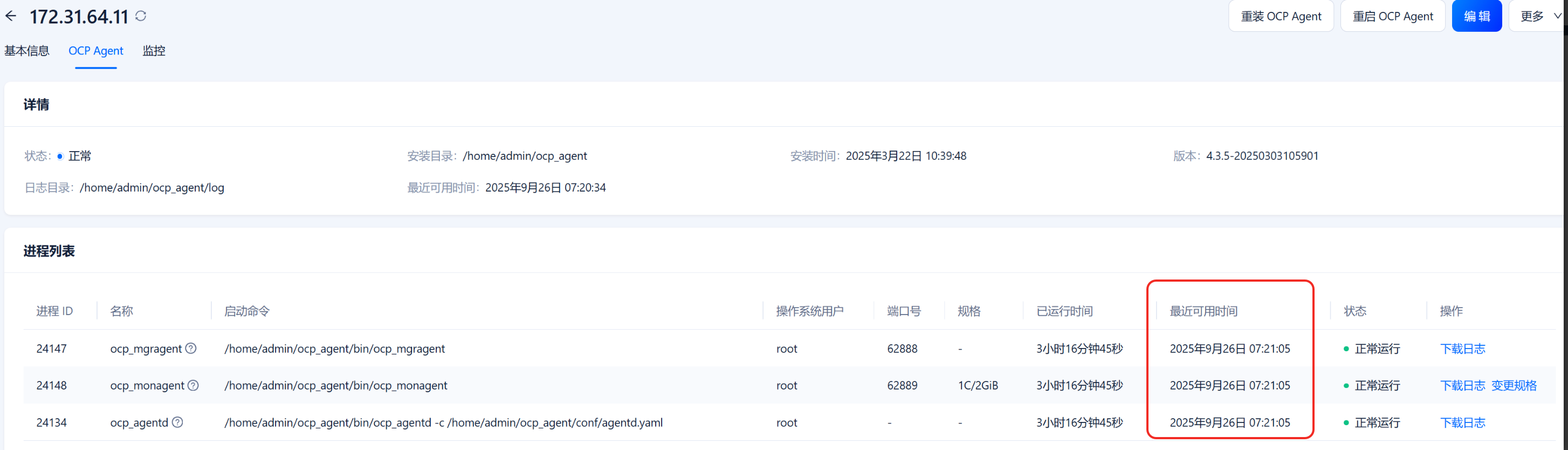Click the 名称 column header

[122, 311]
